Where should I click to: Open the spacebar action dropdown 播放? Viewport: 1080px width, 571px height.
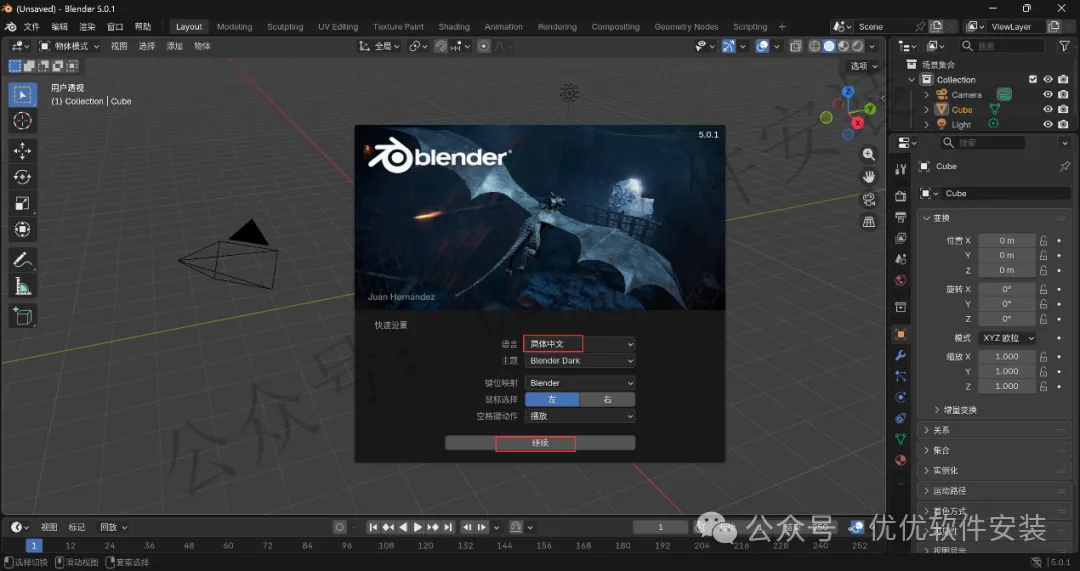[x=580, y=416]
